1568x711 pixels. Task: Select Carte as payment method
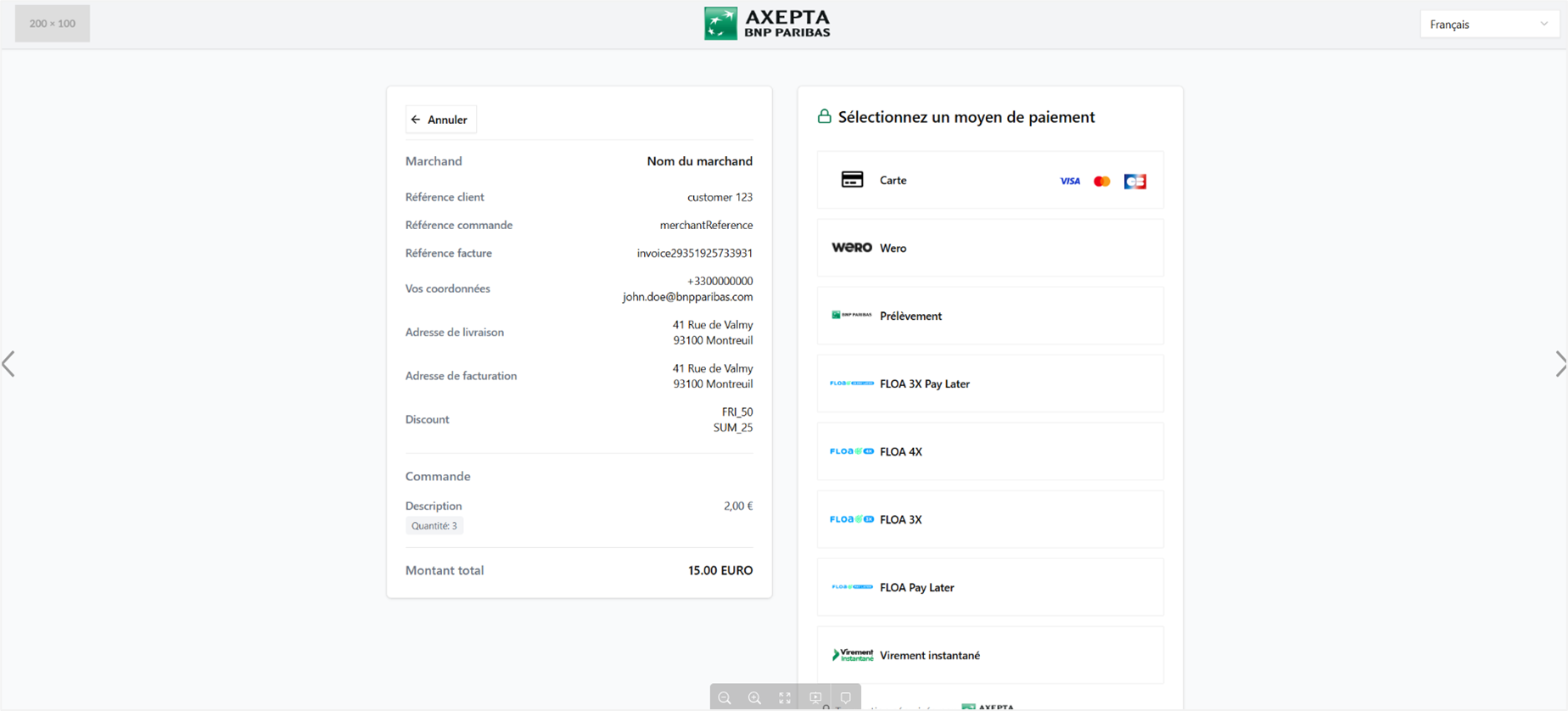989,180
